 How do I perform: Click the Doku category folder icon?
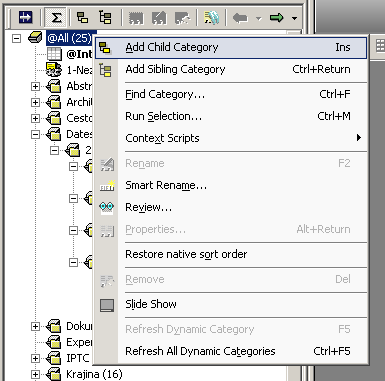pos(54,326)
